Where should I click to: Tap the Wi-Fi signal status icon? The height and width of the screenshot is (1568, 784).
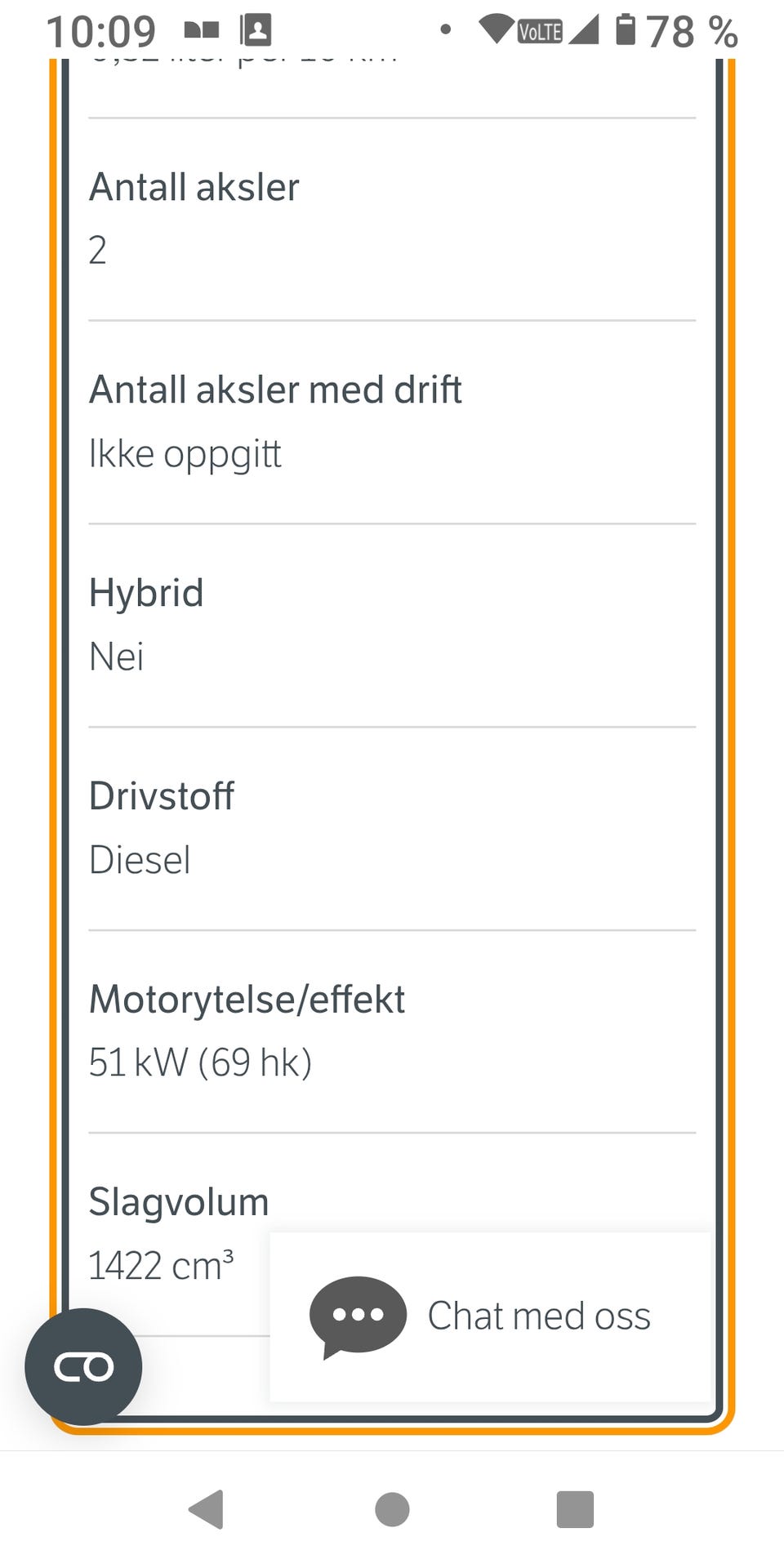496,29
